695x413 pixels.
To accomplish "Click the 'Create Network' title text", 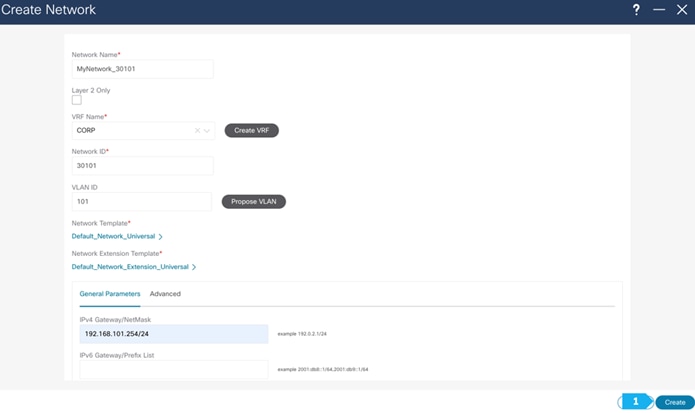I will click(x=48, y=10).
